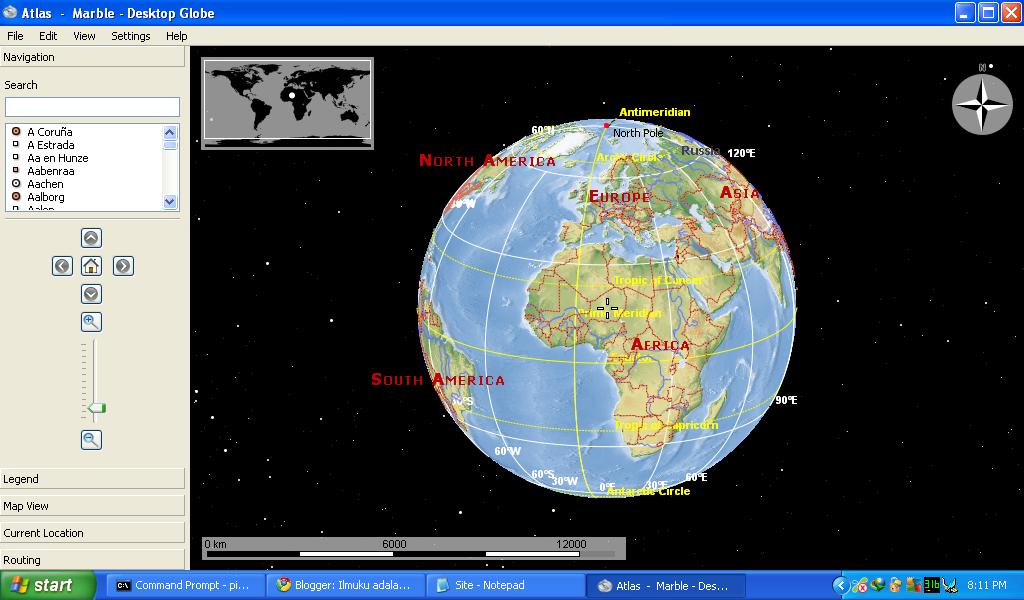Switch to Command Prompt taskbar button
This screenshot has height=600, width=1024.
185,586
